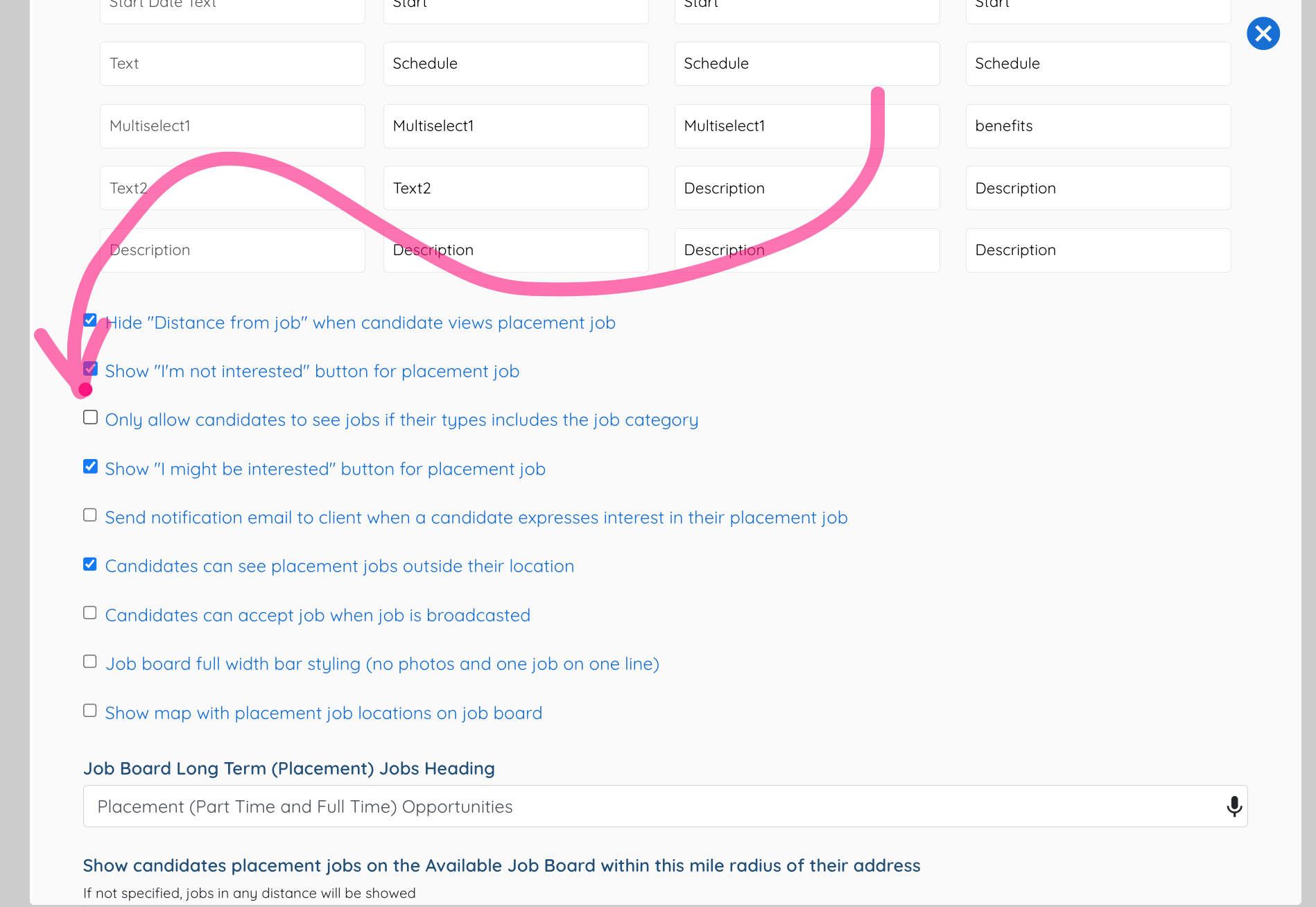Click the greyed Text2 placeholder field
The width and height of the screenshot is (1316, 907).
click(232, 188)
